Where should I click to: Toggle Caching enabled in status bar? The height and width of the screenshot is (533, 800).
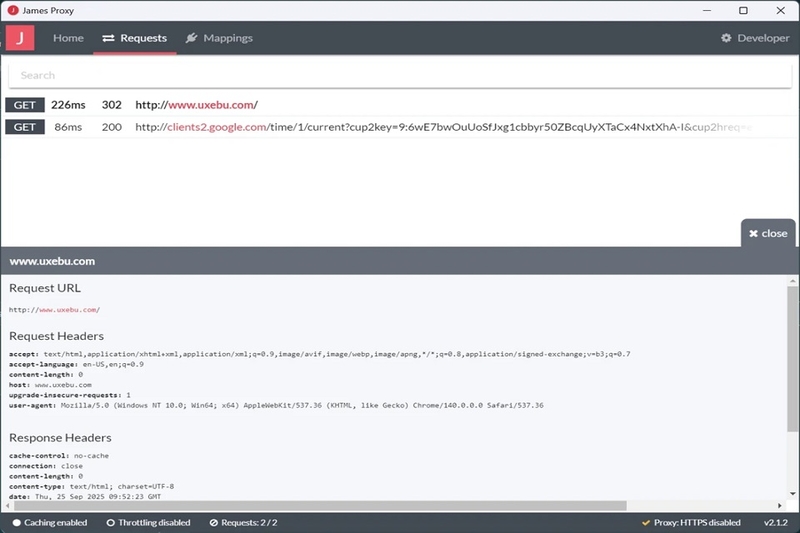click(x=50, y=523)
